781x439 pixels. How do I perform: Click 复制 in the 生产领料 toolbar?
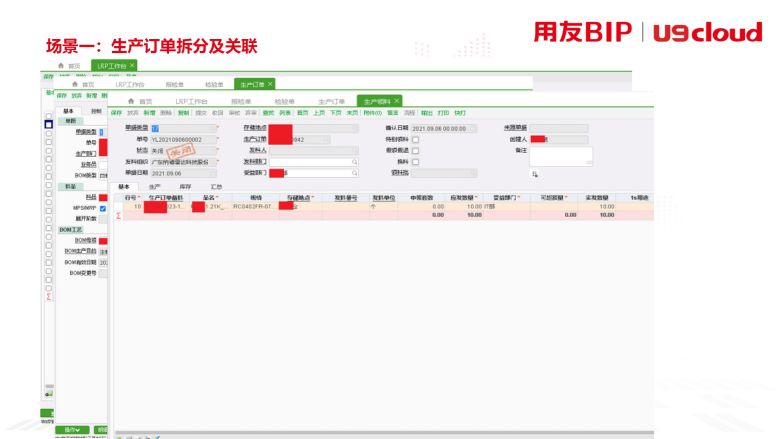[183, 113]
